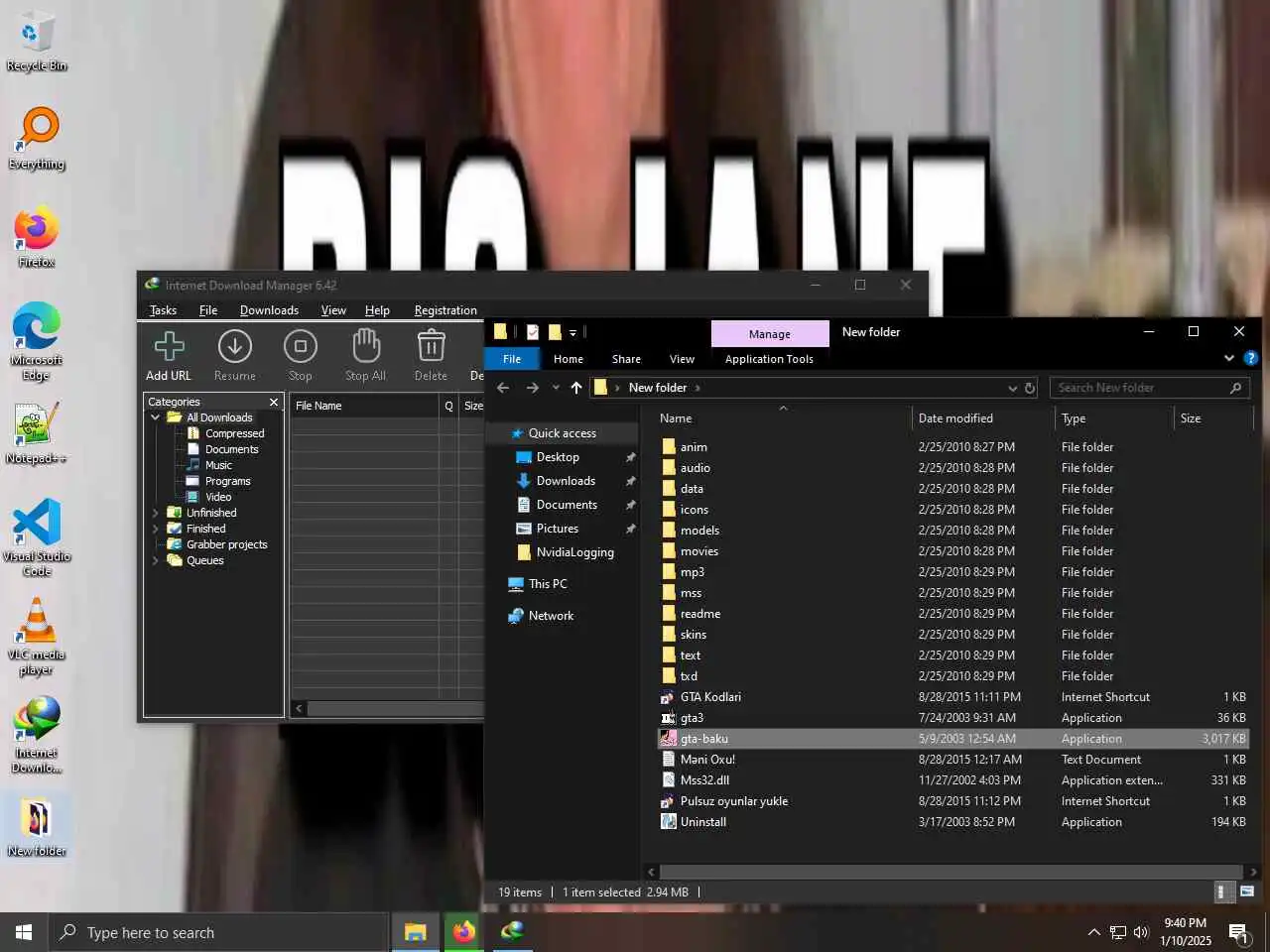Viewport: 1270px width, 952px height.
Task: Open File Explorer help icon
Action: 1250,358
